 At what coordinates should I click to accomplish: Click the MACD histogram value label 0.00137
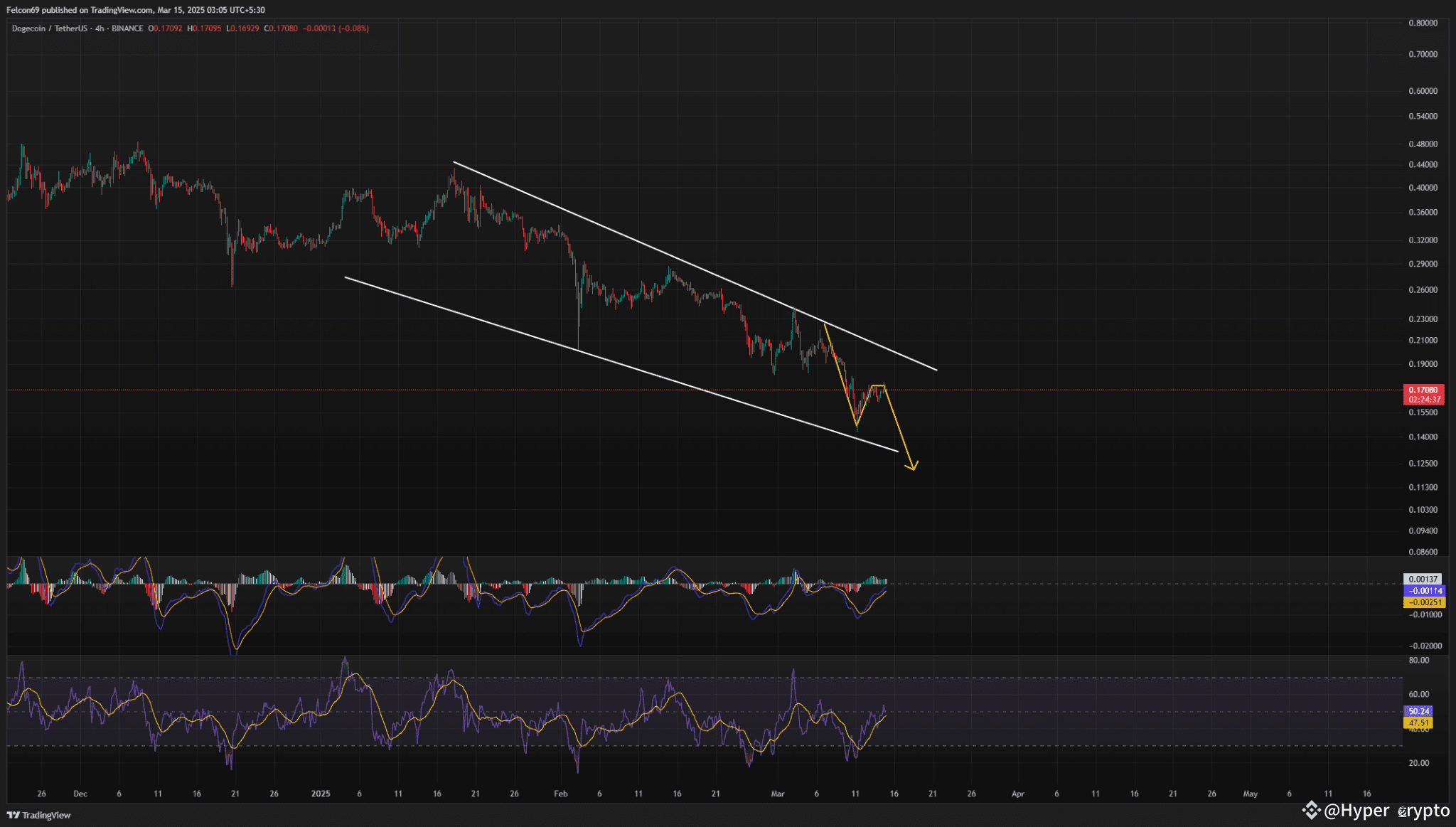pyautogui.click(x=1423, y=579)
